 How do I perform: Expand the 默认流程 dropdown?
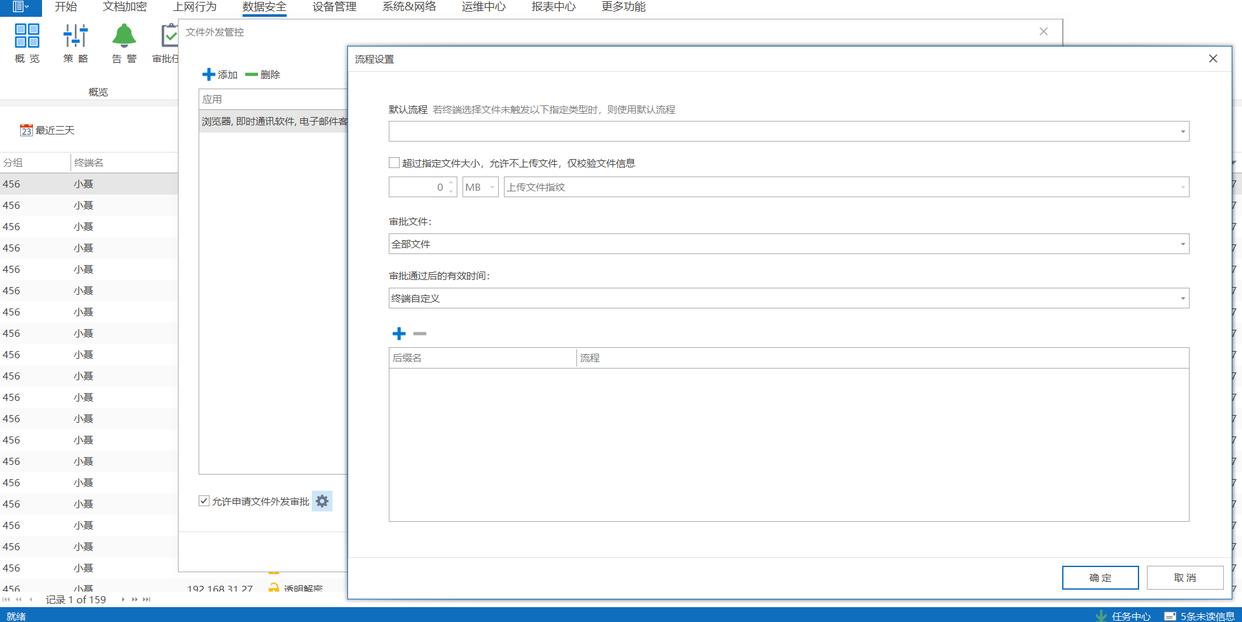click(1183, 131)
